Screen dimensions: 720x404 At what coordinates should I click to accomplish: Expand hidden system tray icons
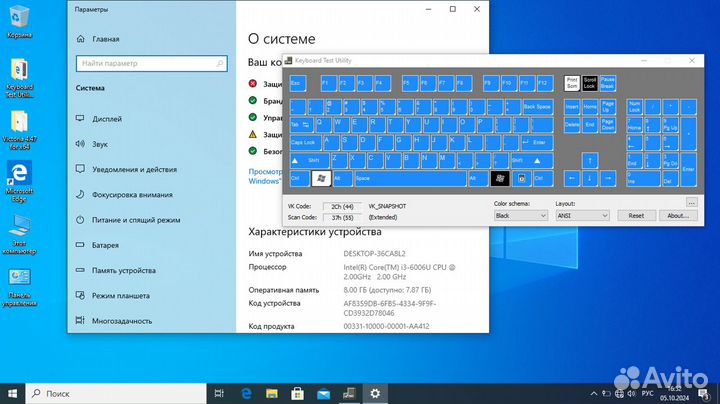(594, 393)
